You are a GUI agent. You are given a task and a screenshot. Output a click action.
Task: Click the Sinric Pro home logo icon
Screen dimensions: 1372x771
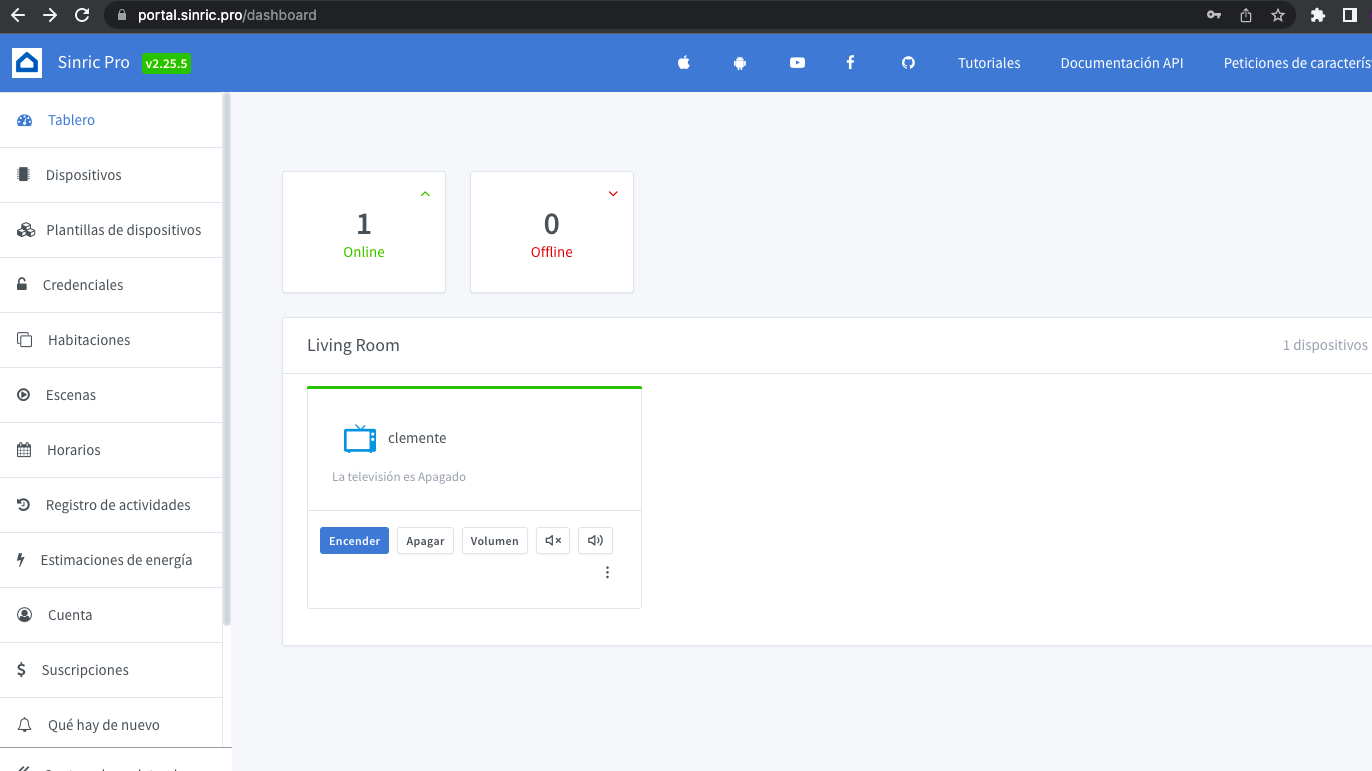tap(27, 63)
